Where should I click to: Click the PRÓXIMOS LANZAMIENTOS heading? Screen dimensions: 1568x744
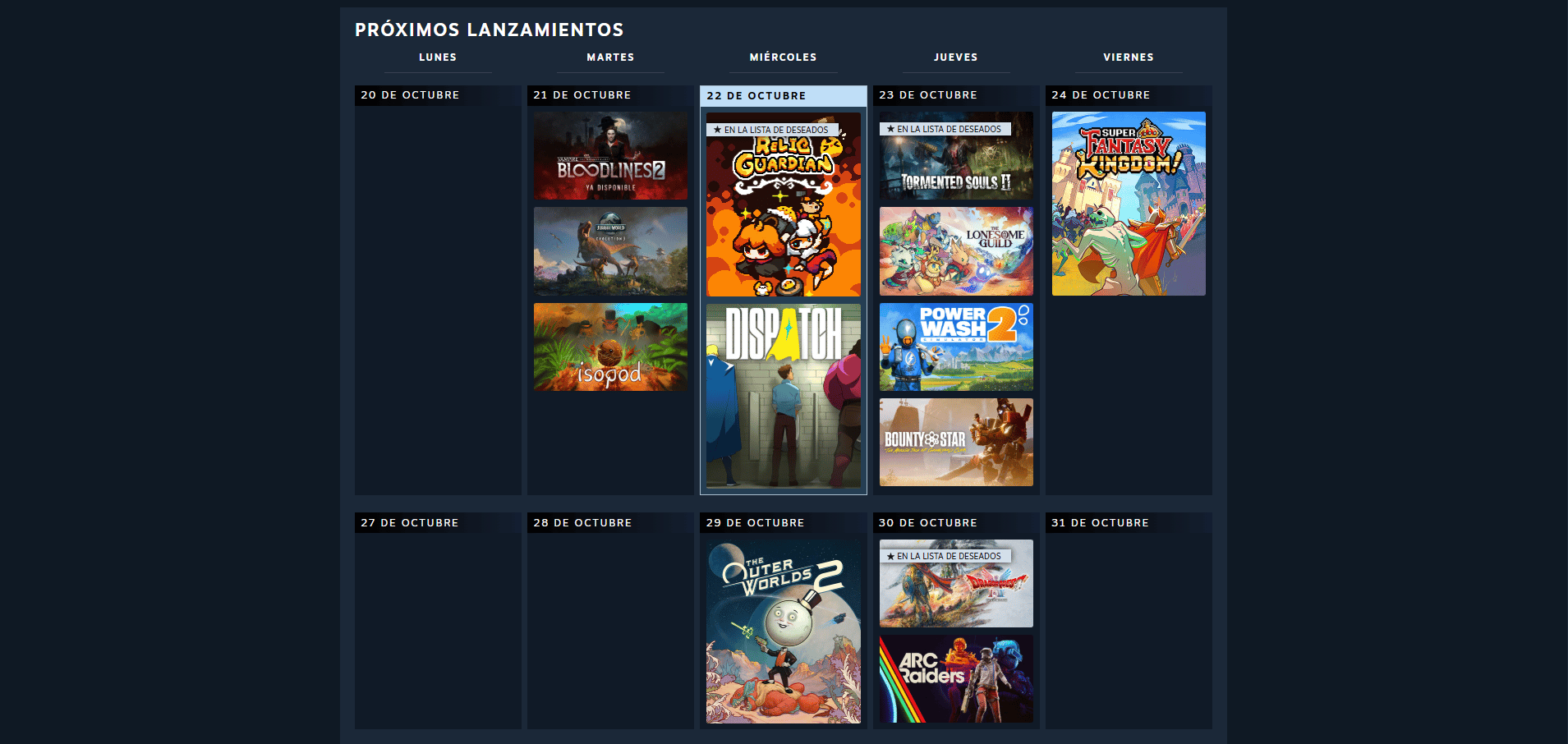coord(490,30)
